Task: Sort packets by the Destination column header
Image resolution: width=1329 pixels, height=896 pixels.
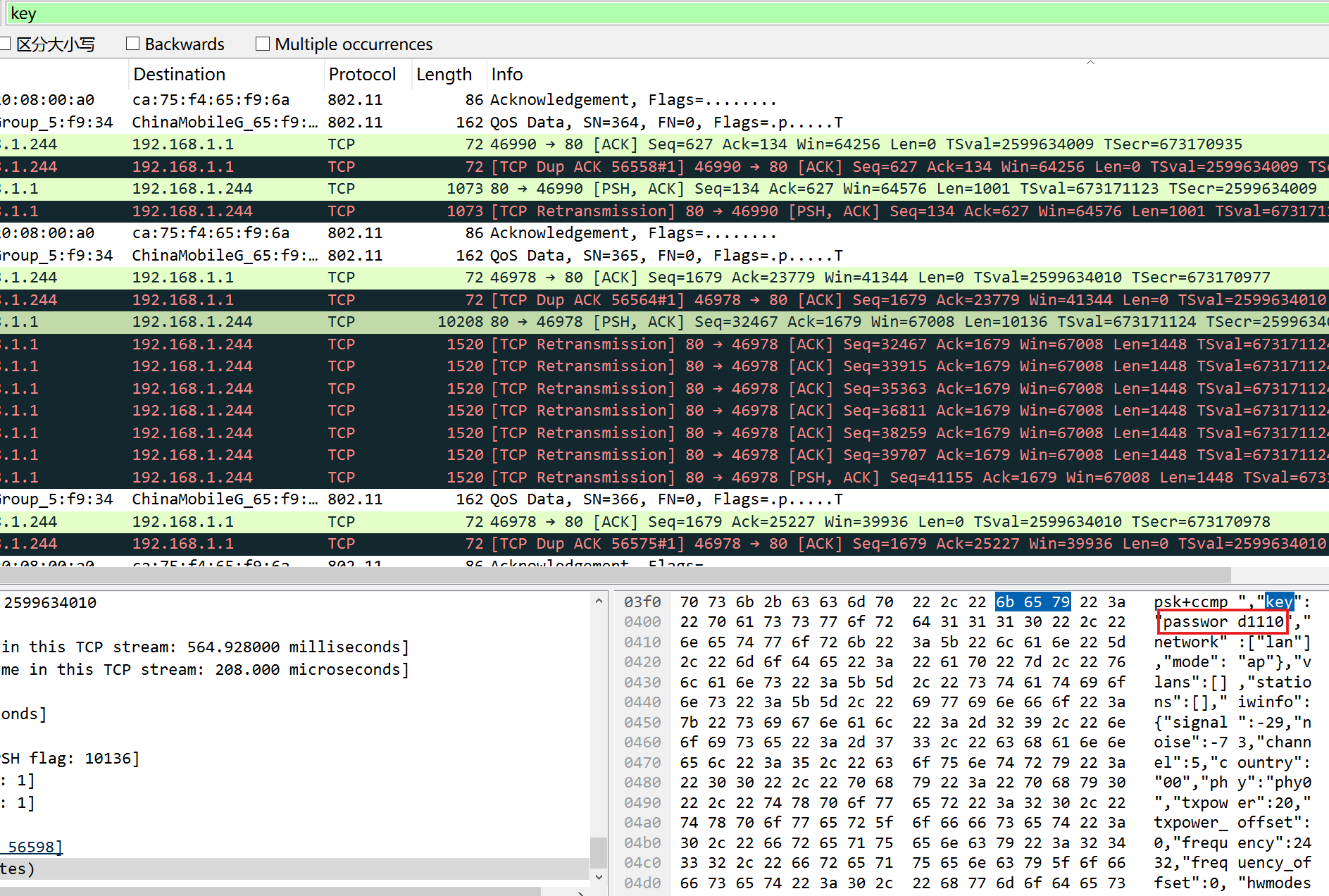Action: (x=180, y=75)
